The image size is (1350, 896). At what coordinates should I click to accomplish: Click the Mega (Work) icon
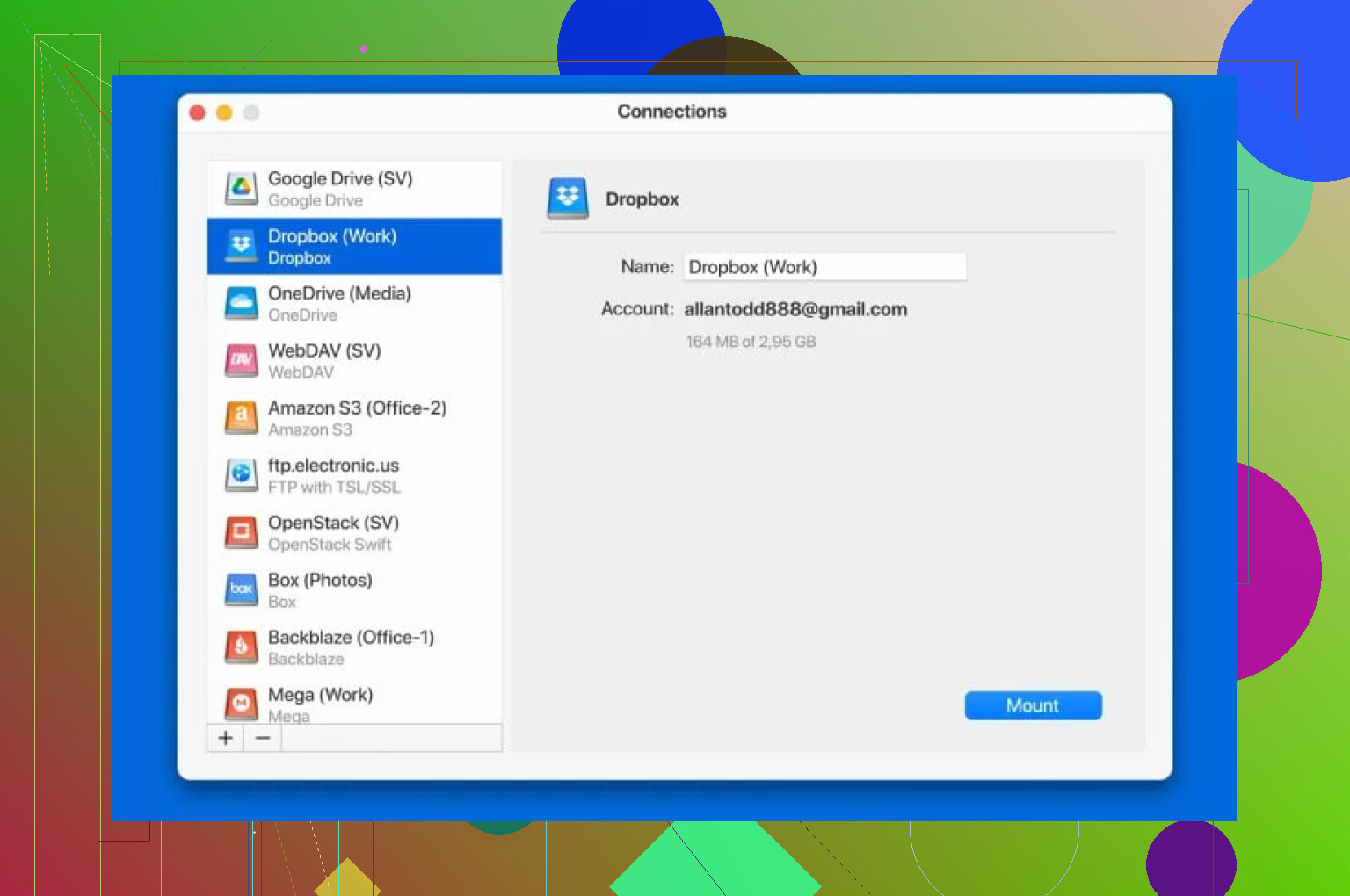241,704
